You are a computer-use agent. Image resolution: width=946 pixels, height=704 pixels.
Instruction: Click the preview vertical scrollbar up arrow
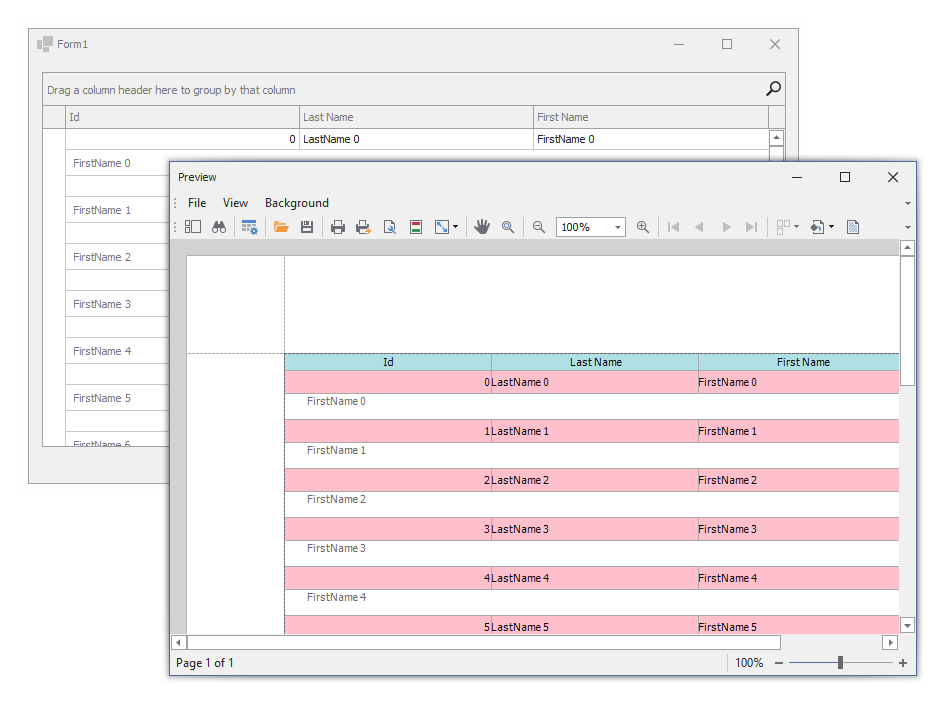pos(907,248)
